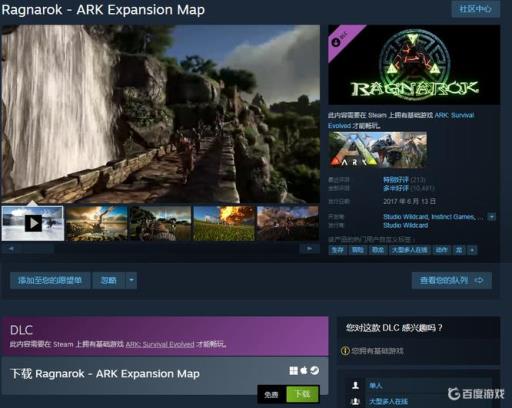Click the main waterfall screenshot preview
The width and height of the screenshot is (512, 408).
click(161, 114)
